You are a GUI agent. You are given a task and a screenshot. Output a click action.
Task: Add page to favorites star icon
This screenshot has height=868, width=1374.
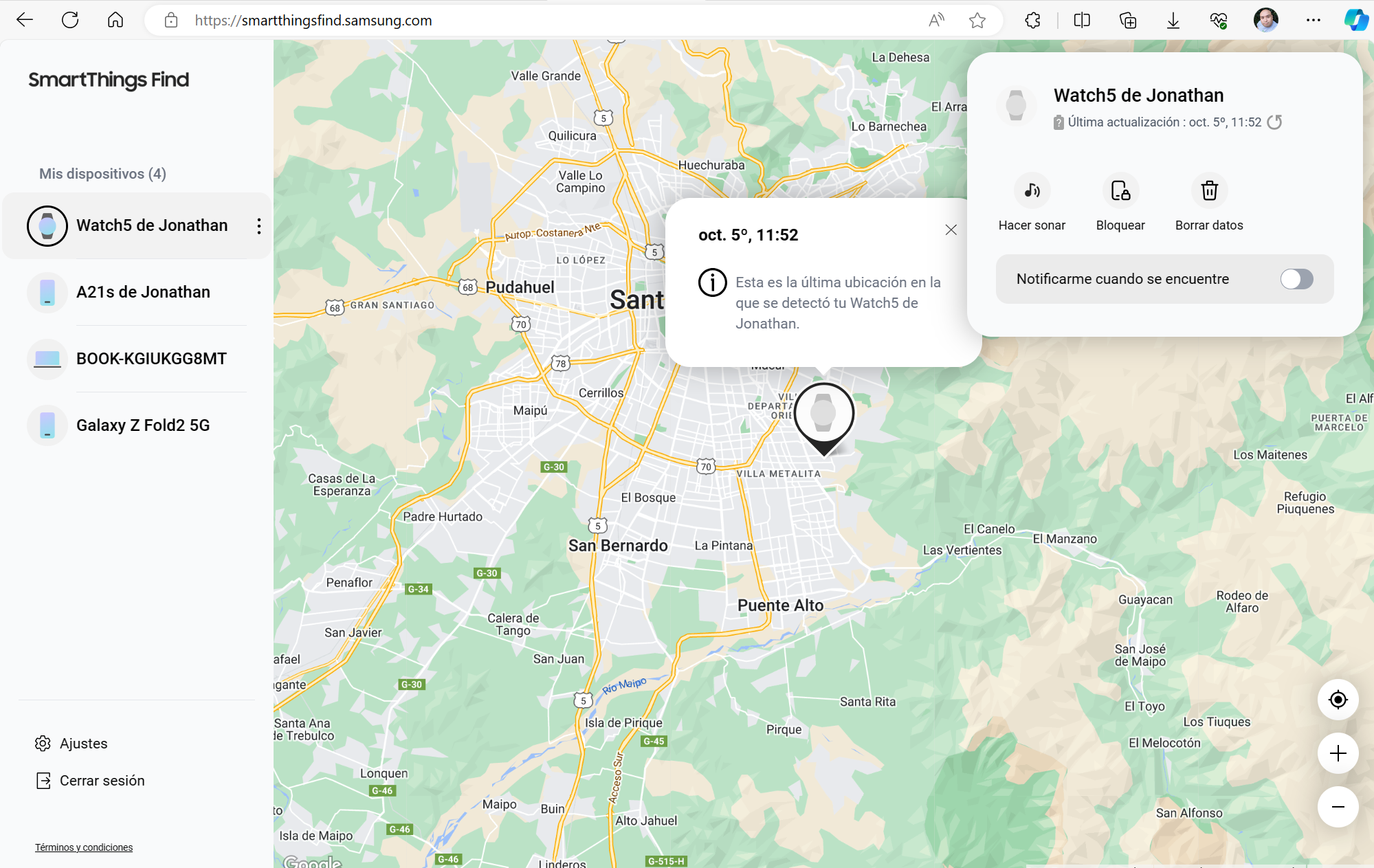pyautogui.click(x=977, y=21)
